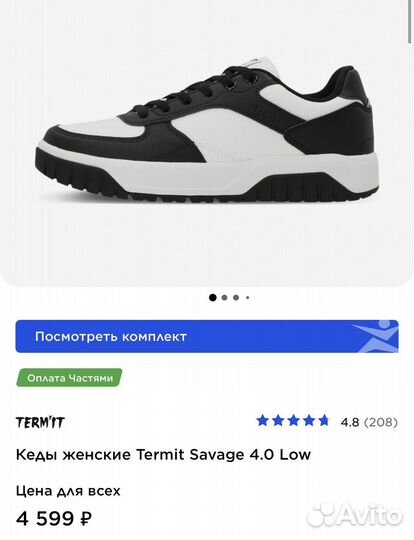Click the fifth partially filled star
This screenshot has width=414, height=540.
324,421
